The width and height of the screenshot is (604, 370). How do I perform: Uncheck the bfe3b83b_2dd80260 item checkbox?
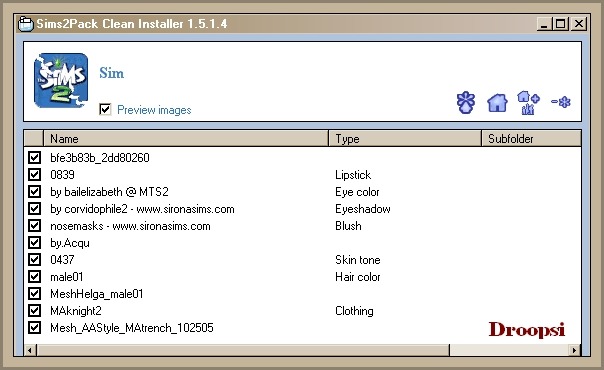(34, 157)
